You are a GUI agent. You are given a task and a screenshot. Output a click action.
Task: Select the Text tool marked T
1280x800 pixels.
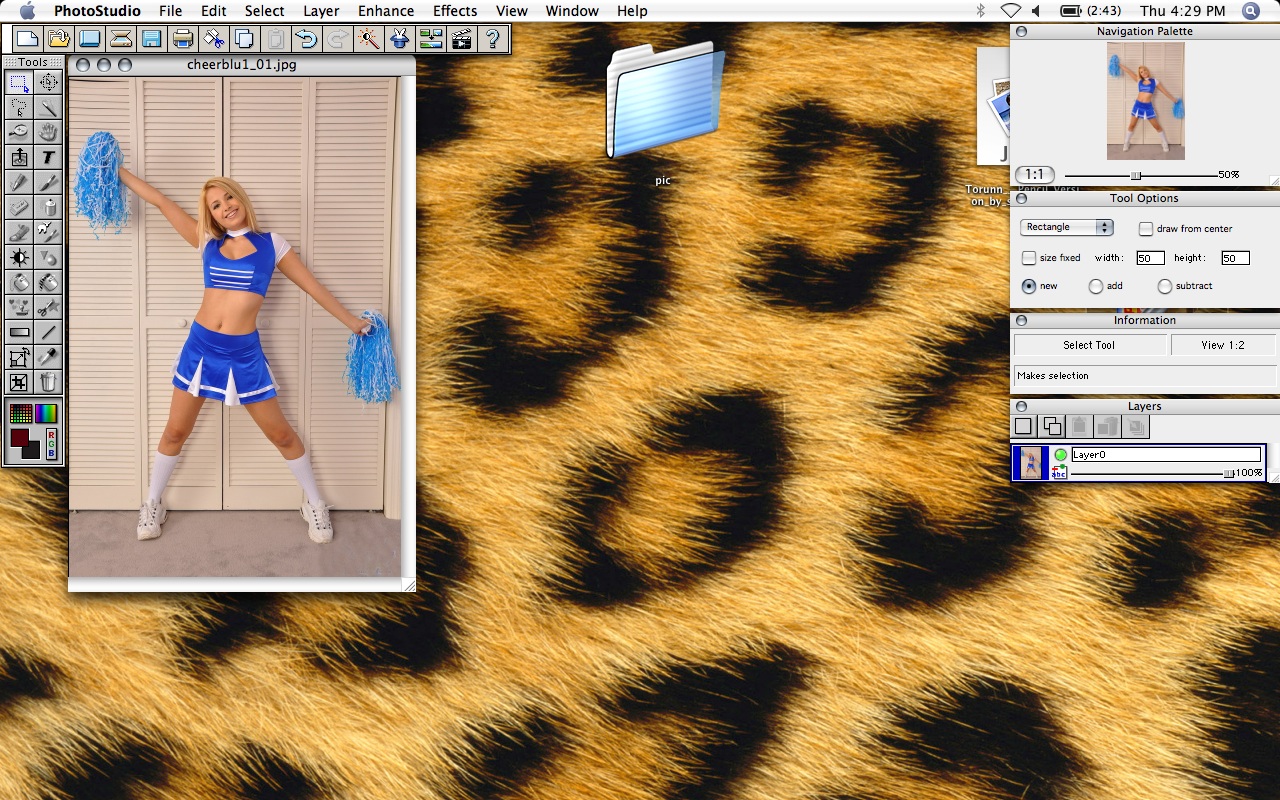point(48,156)
